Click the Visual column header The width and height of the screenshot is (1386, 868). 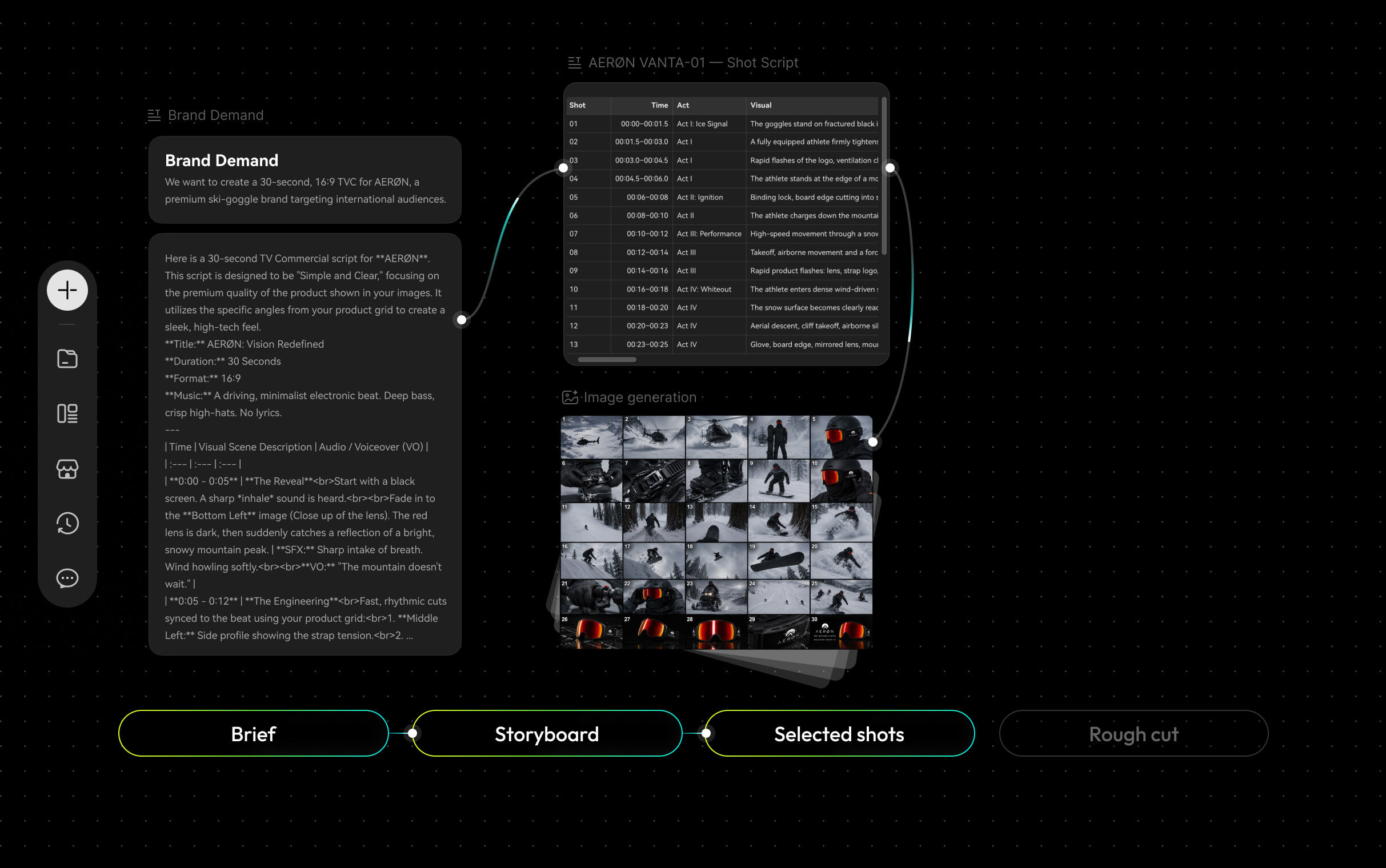(x=812, y=105)
